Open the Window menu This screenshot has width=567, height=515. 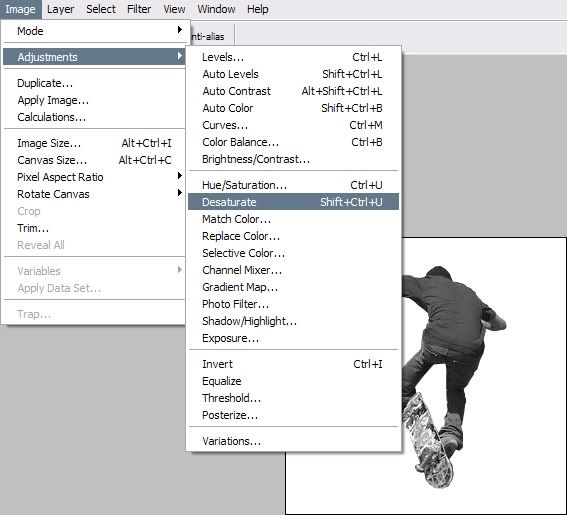pos(216,9)
